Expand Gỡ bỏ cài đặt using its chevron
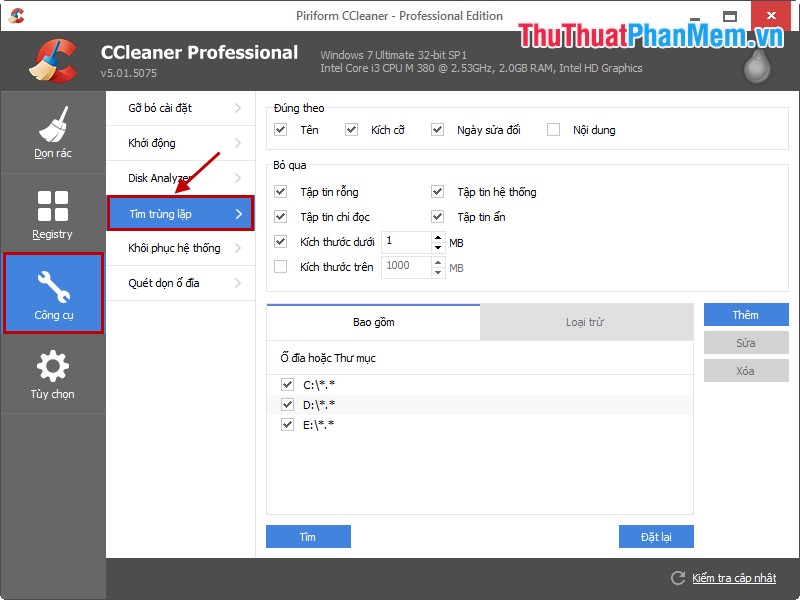This screenshot has width=800, height=600. 240,108
